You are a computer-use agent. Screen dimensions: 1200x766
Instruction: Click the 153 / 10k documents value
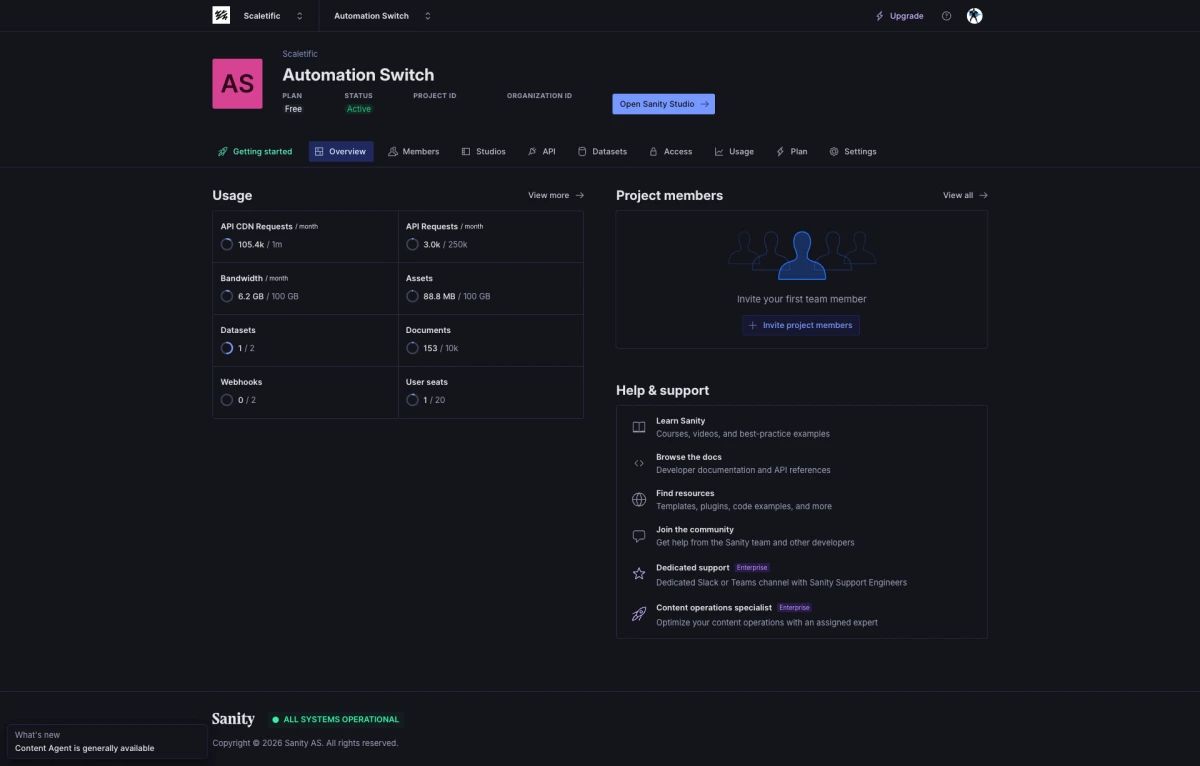440,348
